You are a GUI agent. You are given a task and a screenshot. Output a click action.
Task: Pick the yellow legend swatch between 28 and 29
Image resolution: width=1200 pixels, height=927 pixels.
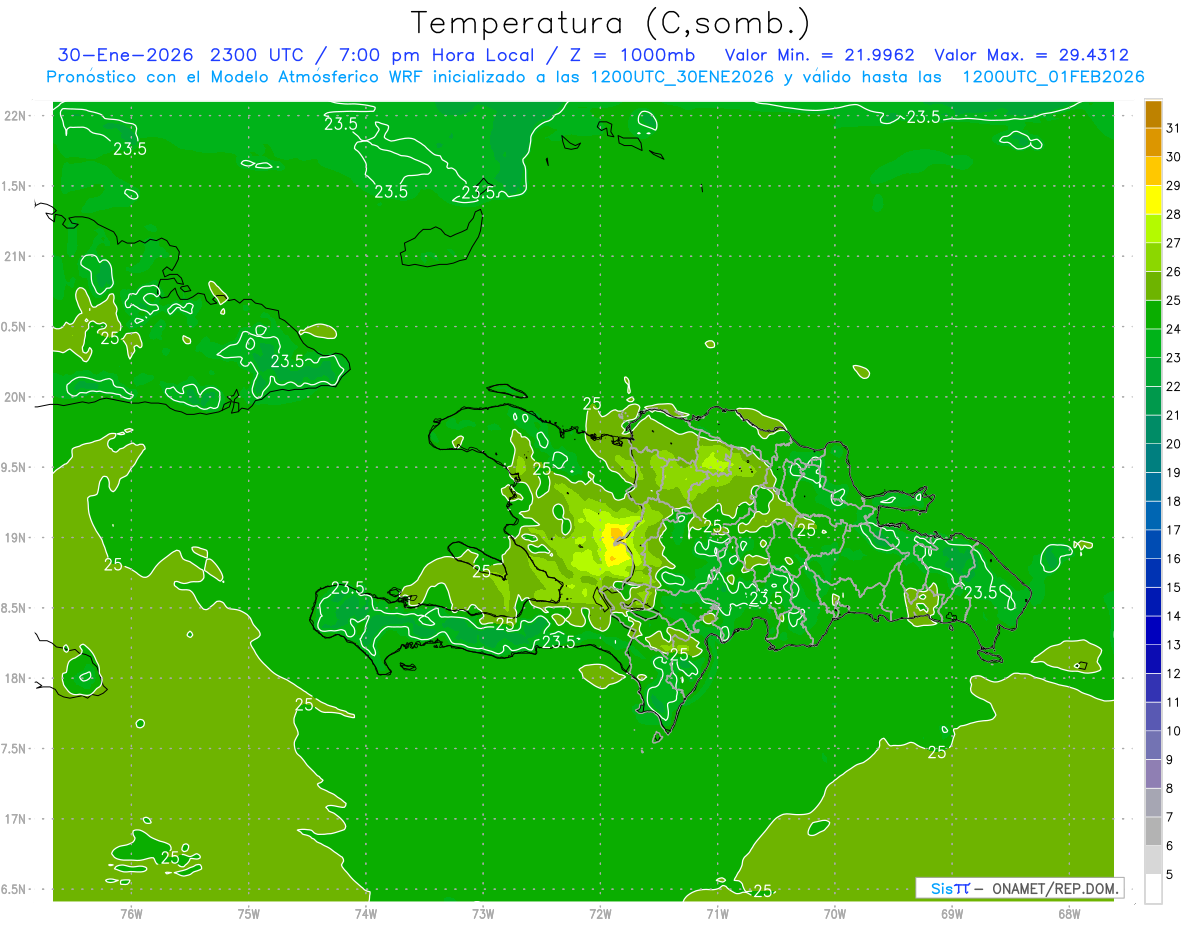click(x=1153, y=200)
